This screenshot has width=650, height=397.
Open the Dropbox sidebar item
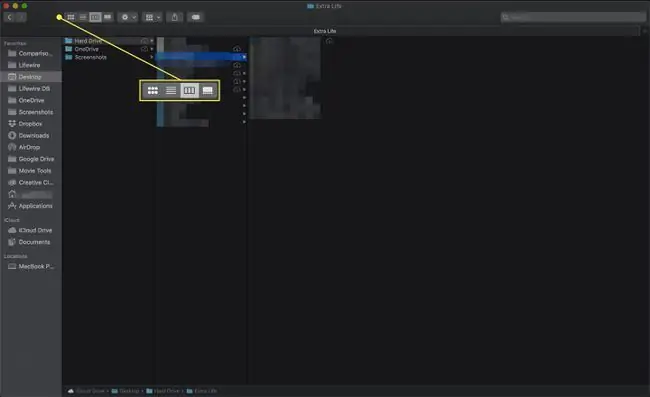coord(31,123)
